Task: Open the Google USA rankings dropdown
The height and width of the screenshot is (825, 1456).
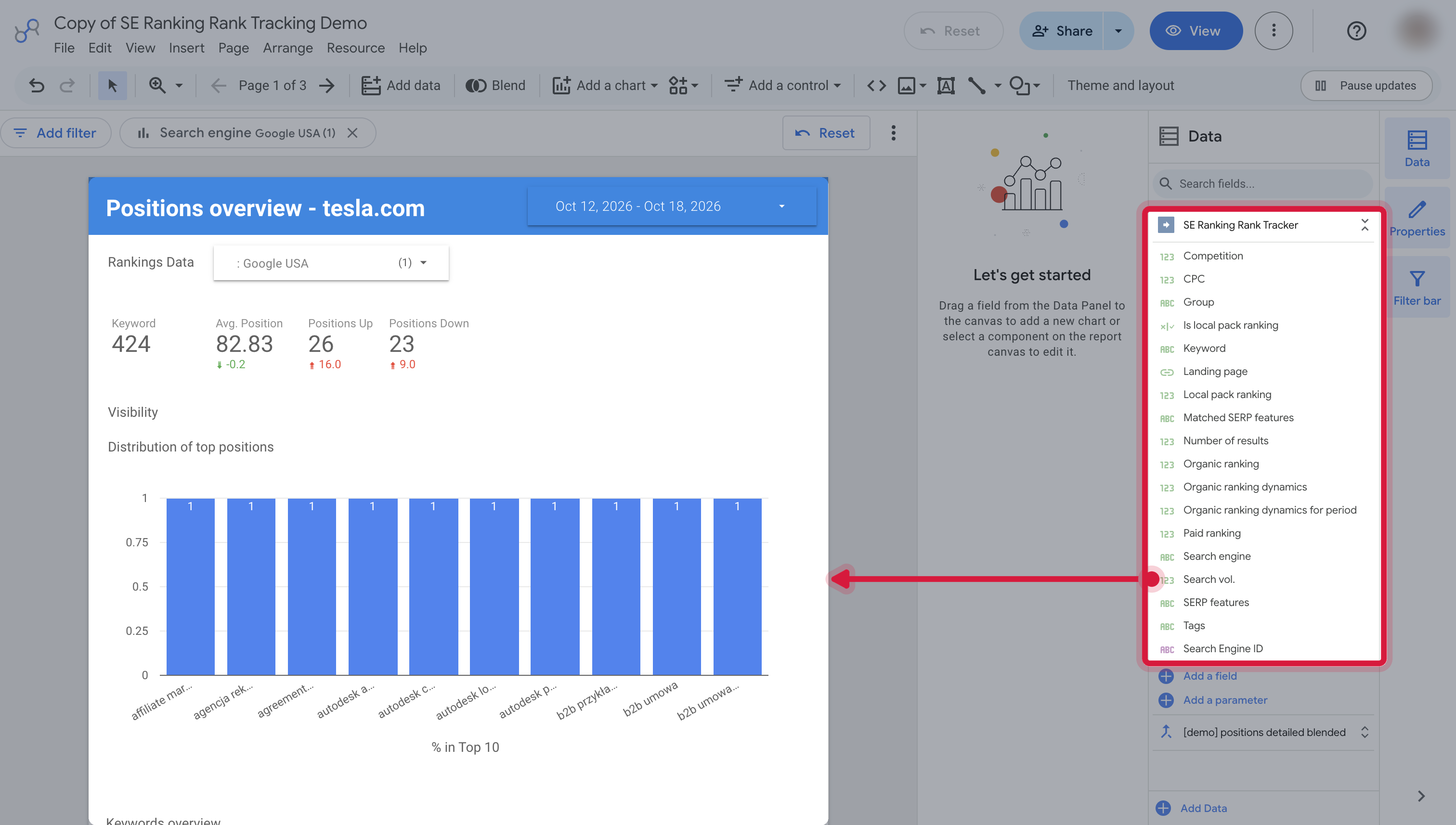Action: (x=331, y=263)
